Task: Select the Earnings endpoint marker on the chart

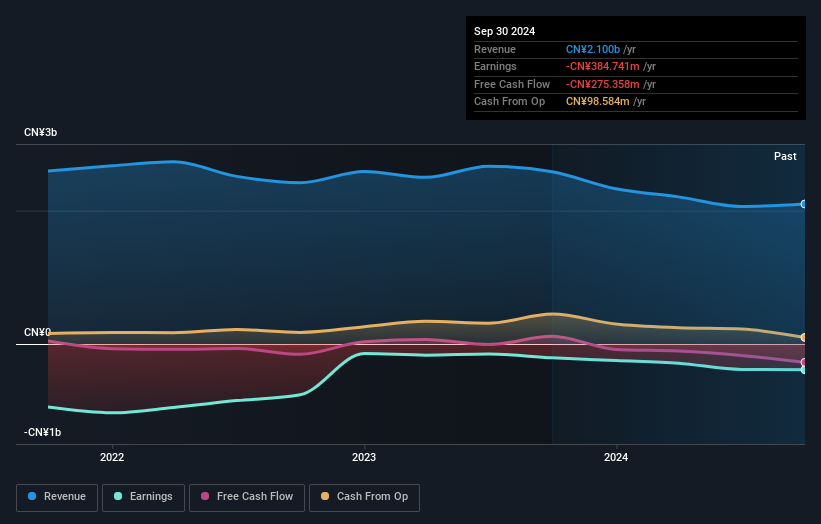Action: [804, 370]
